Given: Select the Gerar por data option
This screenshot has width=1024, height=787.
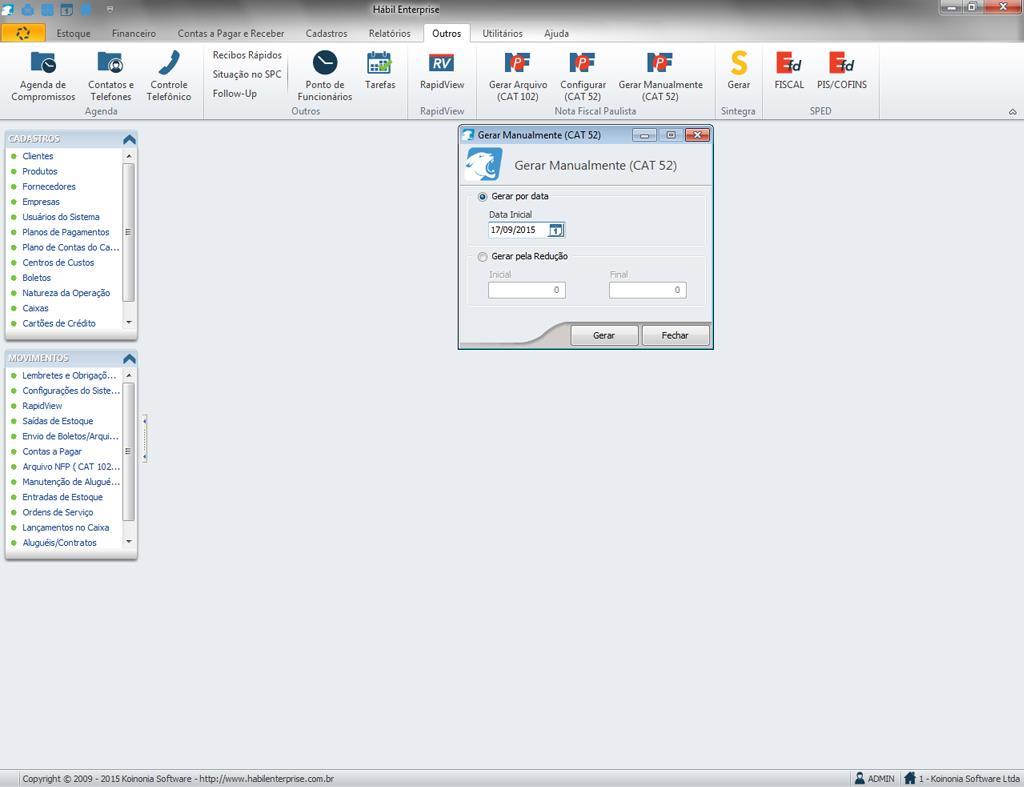Looking at the screenshot, I should (x=483, y=197).
